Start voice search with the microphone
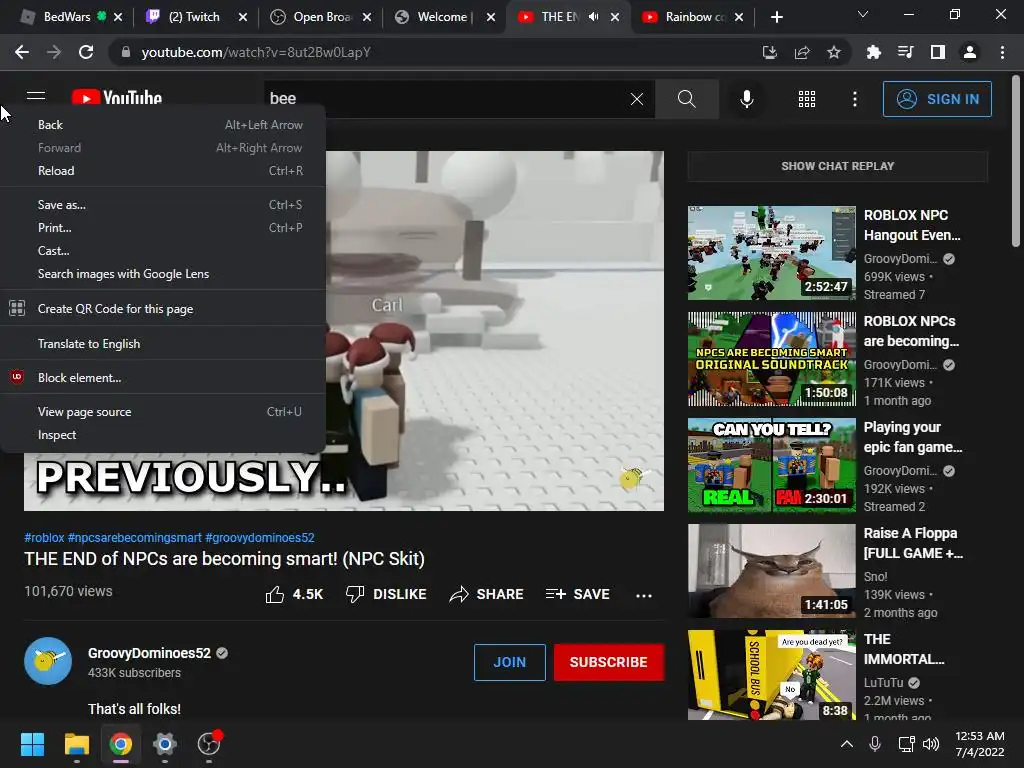This screenshot has height=768, width=1024. [x=747, y=99]
